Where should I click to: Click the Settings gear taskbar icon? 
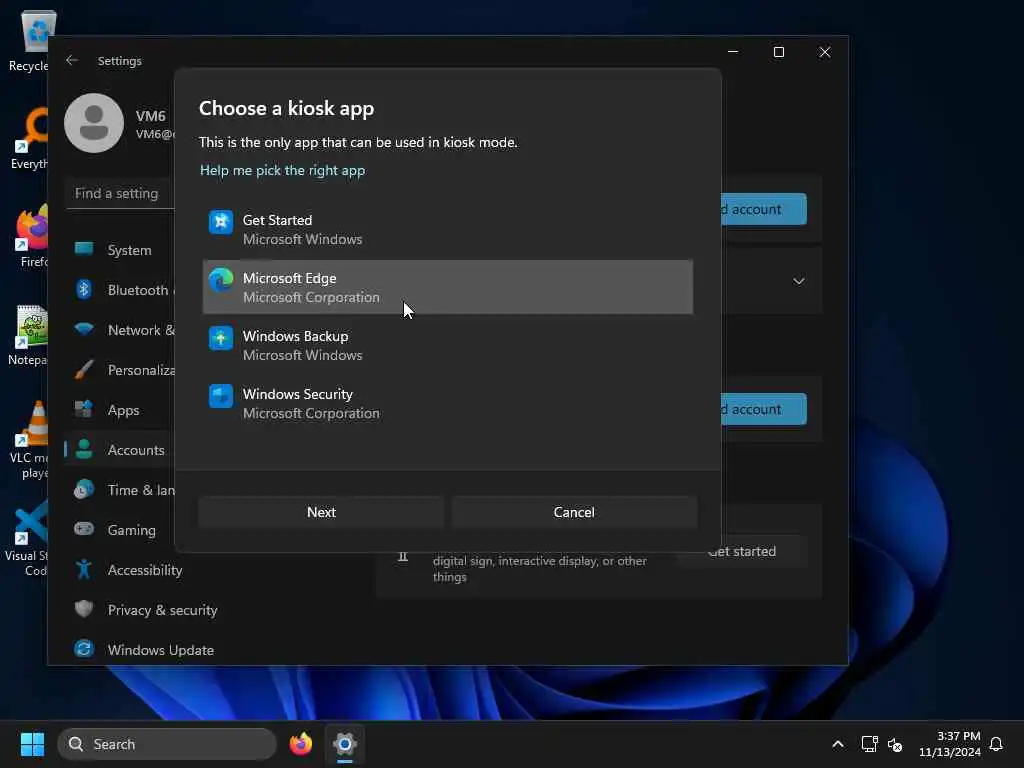pyautogui.click(x=345, y=744)
